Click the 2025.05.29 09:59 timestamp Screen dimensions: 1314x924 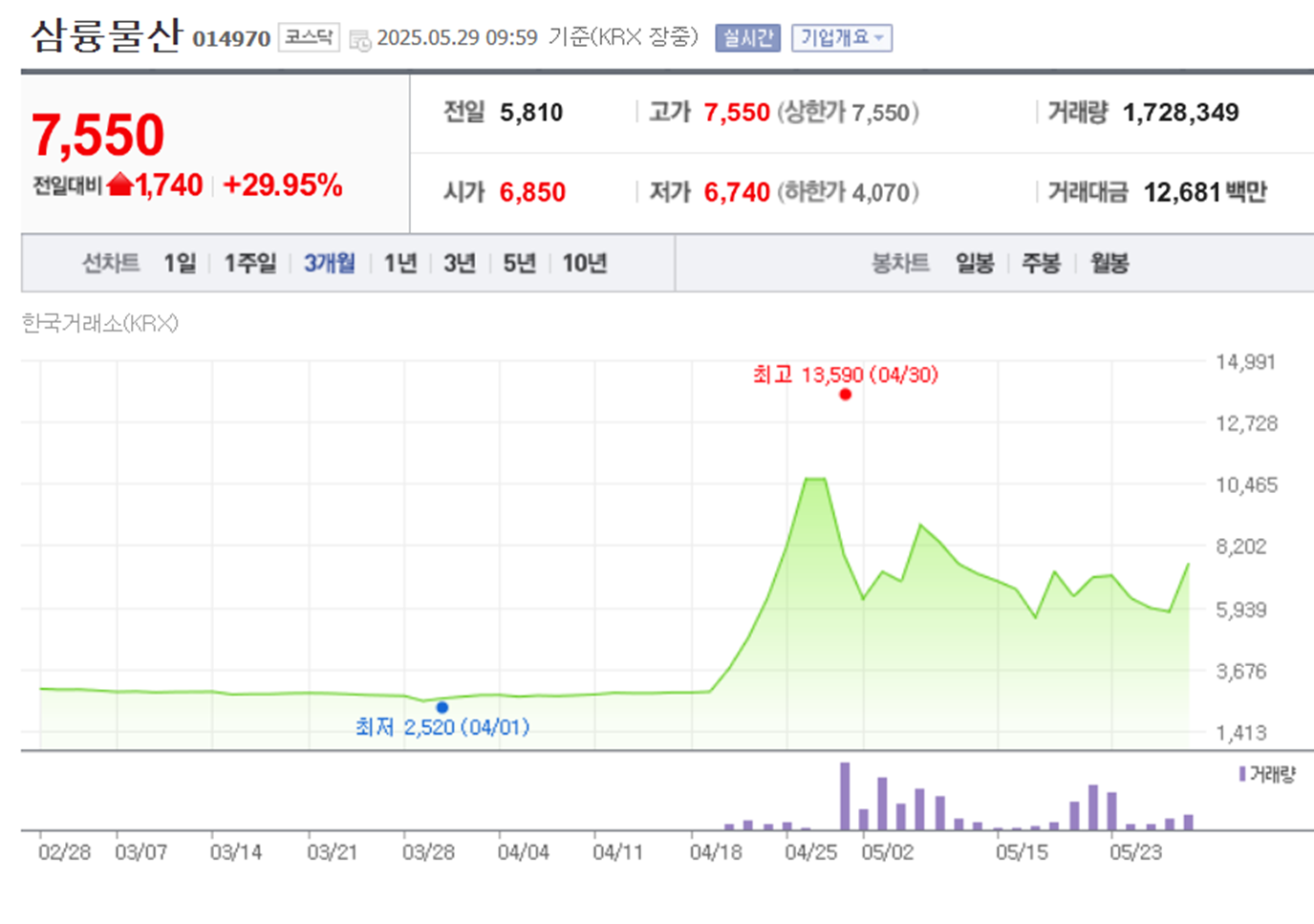[x=457, y=37]
